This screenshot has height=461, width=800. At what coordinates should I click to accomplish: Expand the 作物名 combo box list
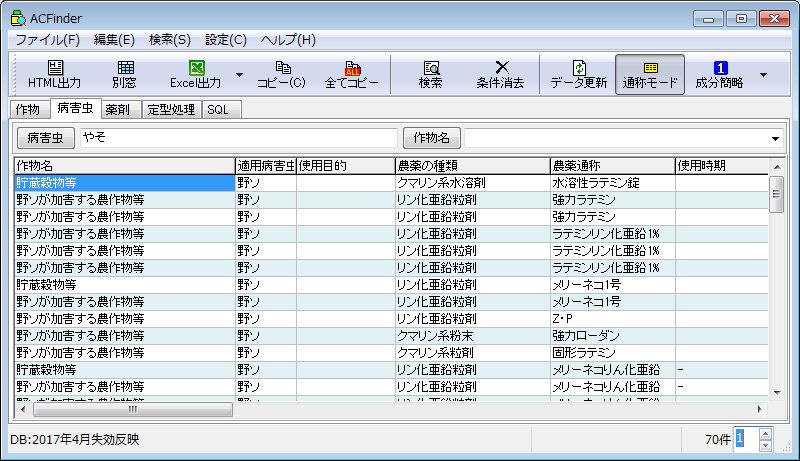[775, 138]
